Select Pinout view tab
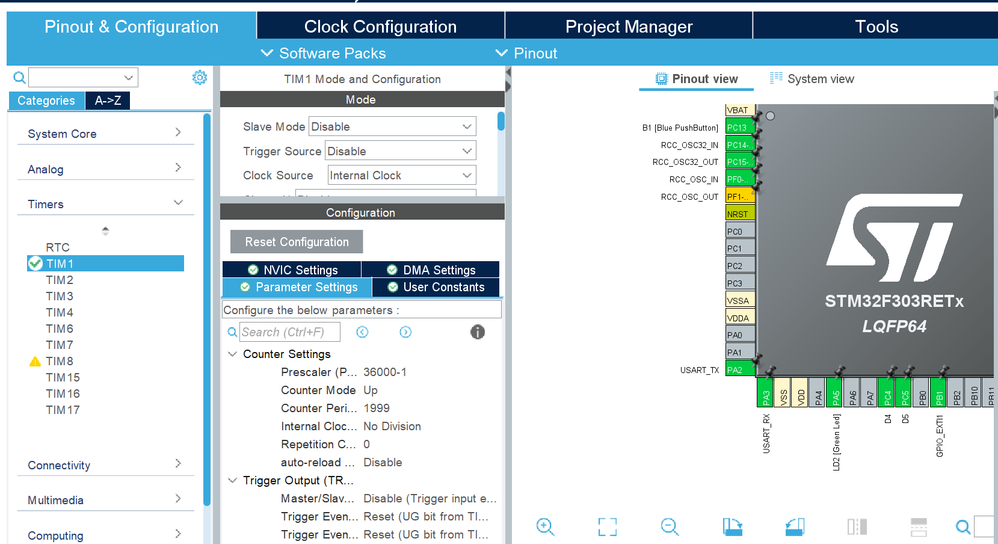Image resolution: width=998 pixels, height=544 pixels. click(696, 79)
